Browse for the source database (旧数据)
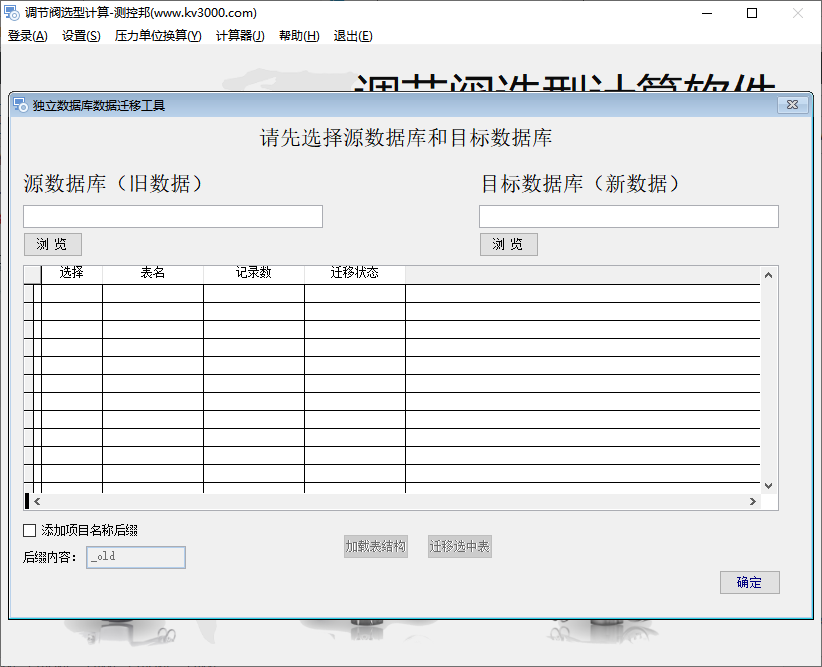Screen dimensions: 822x667 point(53,244)
